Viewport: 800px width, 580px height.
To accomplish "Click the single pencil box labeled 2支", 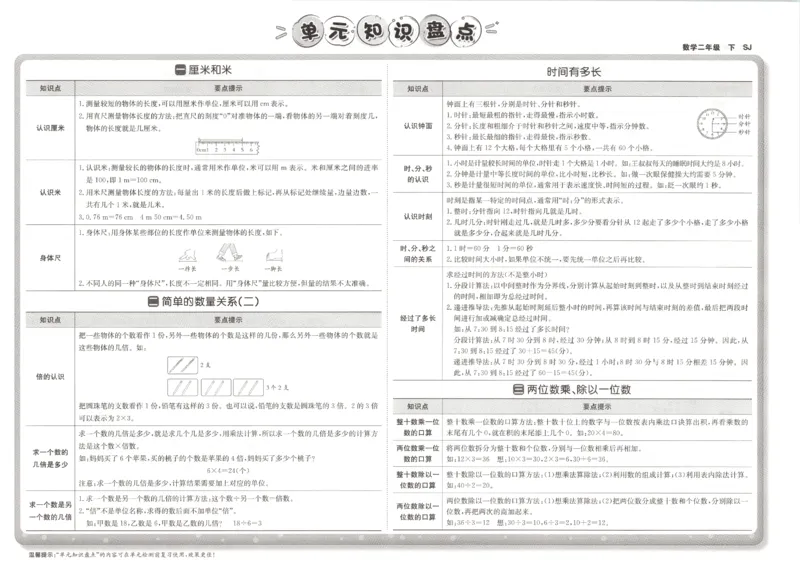I will pyautogui.click(x=183, y=365).
